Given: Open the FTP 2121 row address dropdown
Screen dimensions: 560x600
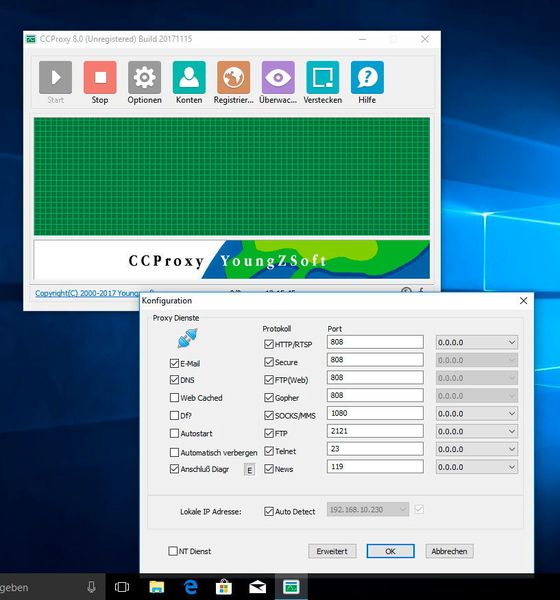Looking at the screenshot, I should (x=477, y=431).
